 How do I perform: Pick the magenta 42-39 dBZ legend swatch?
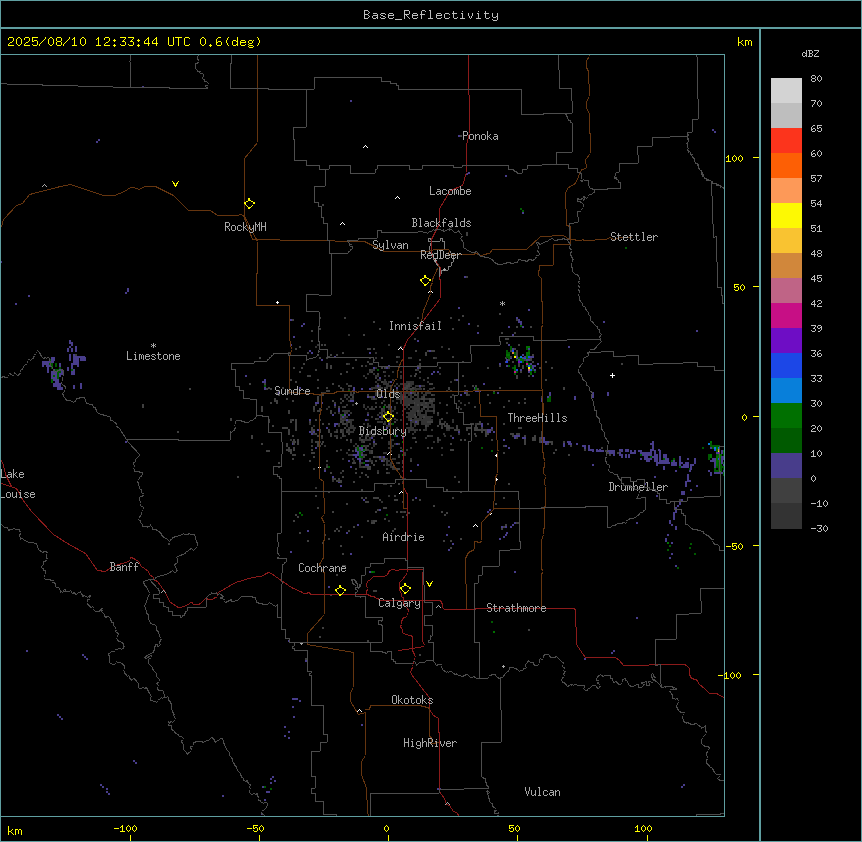786,315
